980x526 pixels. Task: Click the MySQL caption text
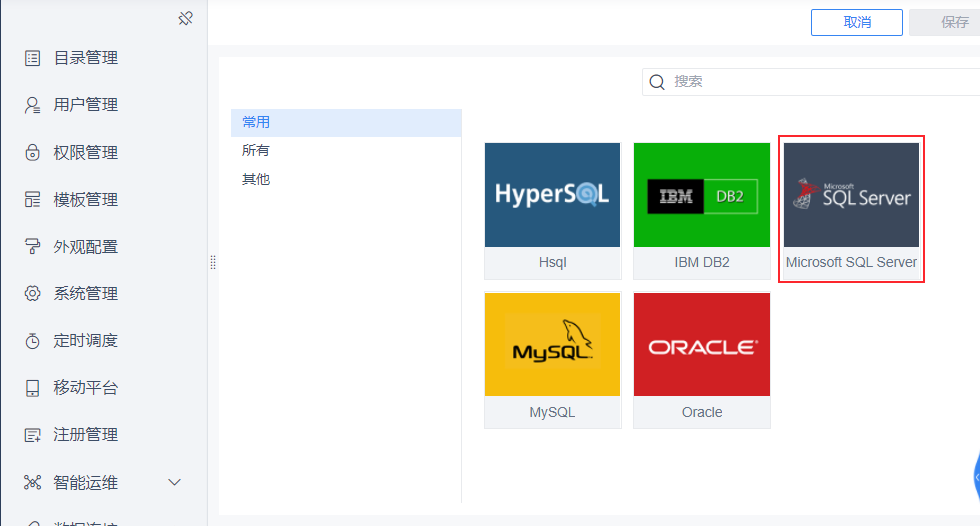(x=552, y=412)
